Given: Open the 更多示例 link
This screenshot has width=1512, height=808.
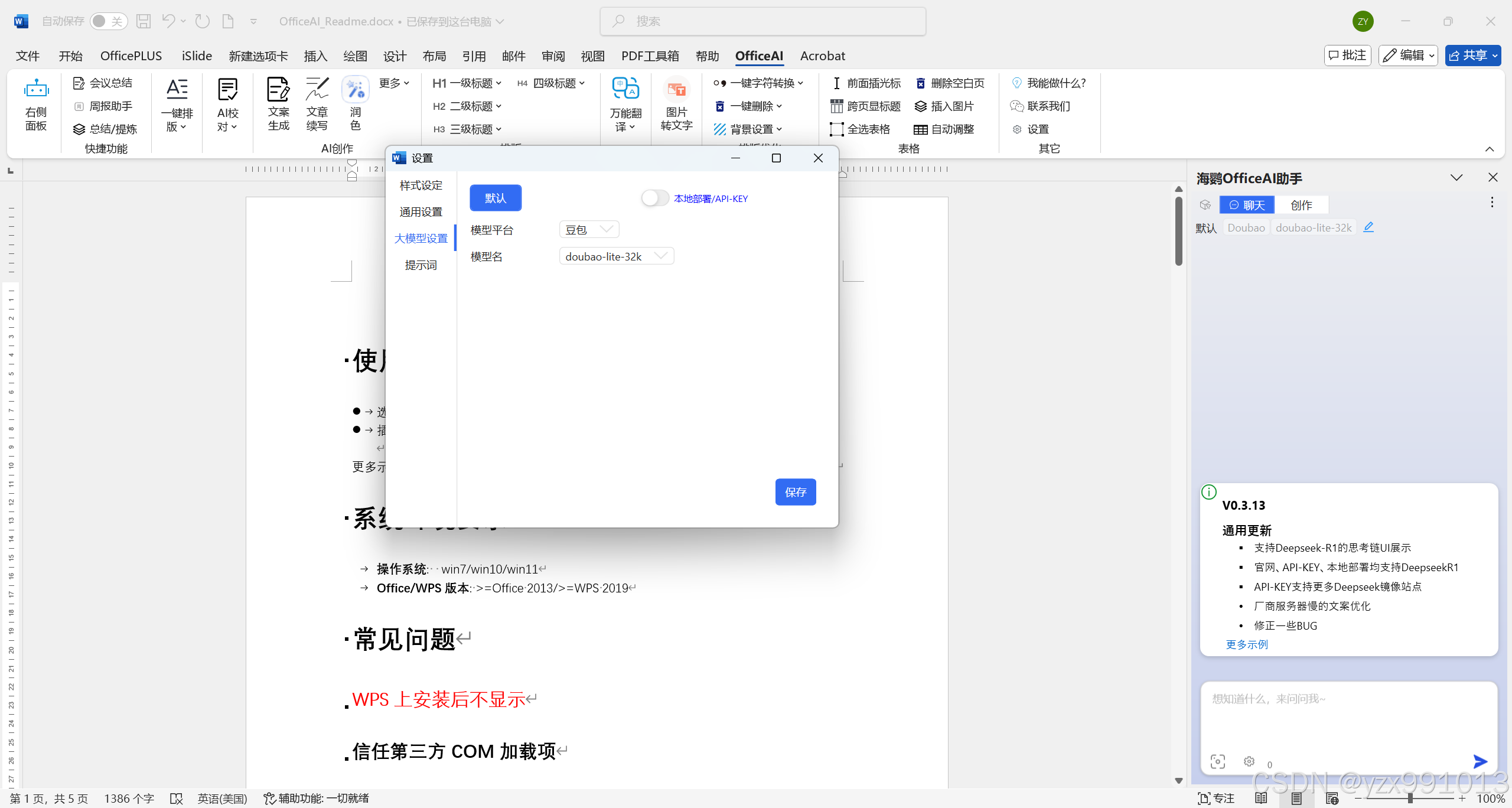Looking at the screenshot, I should click(x=1246, y=644).
